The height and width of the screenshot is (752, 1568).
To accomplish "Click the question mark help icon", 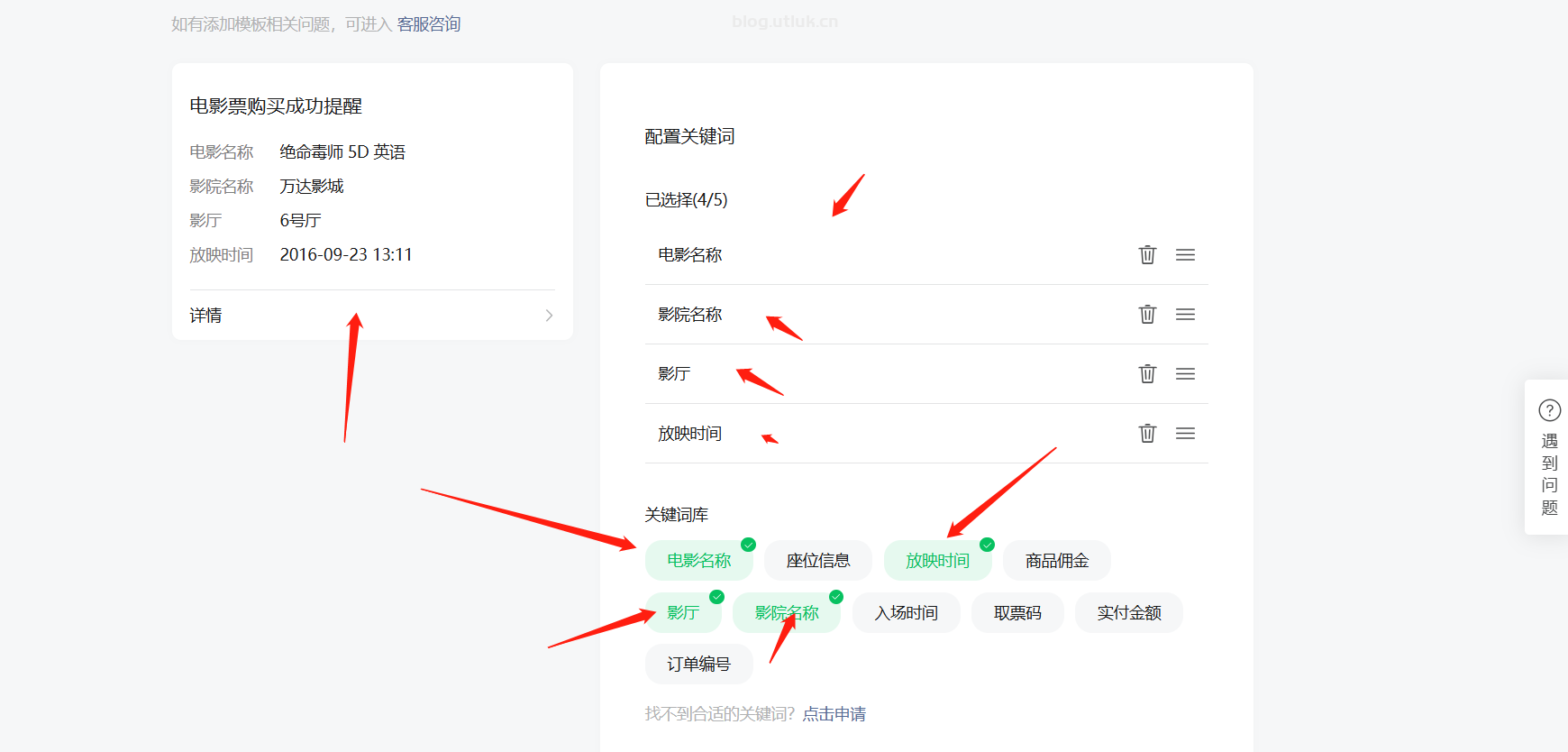I will point(1549,410).
